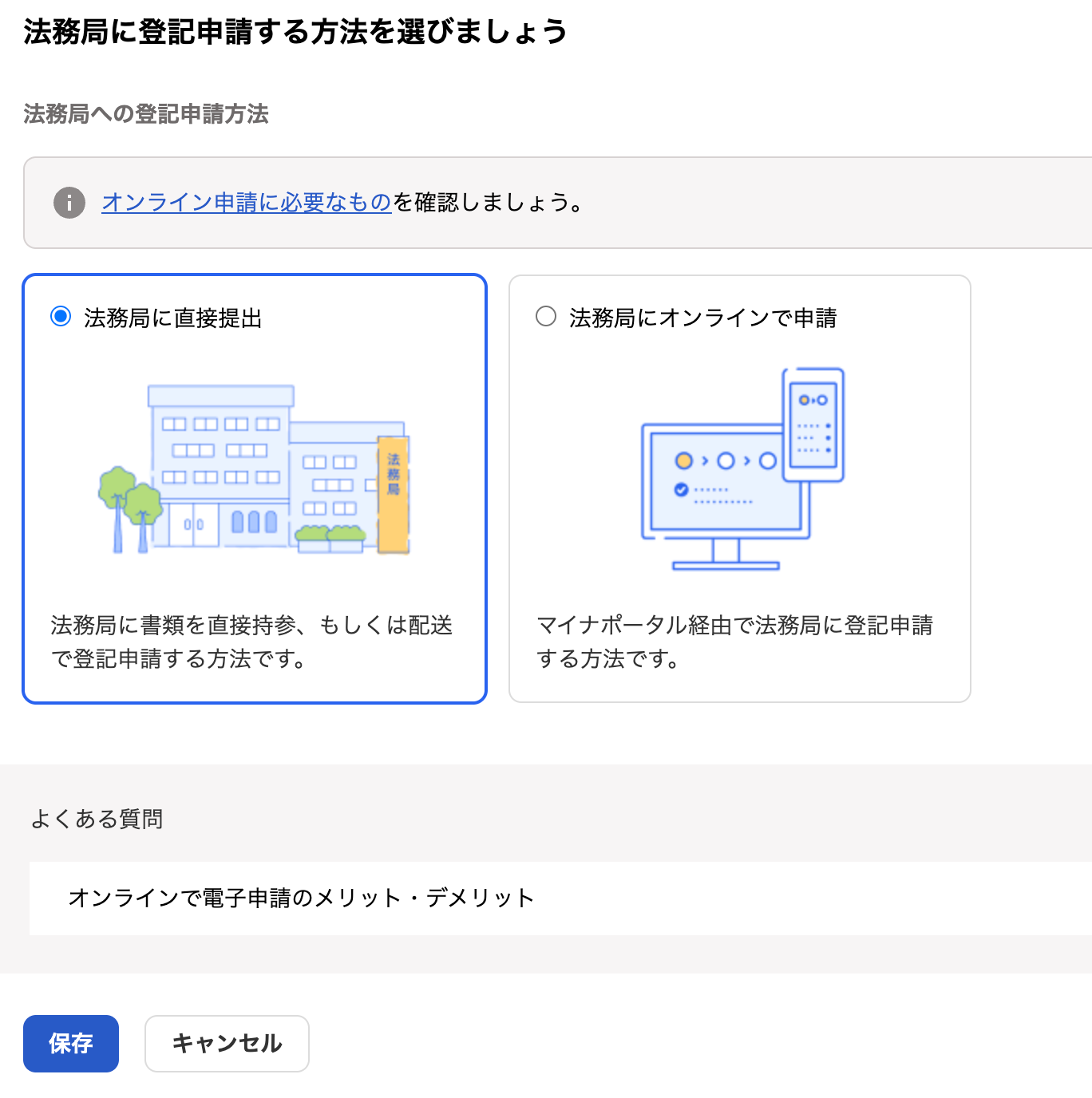Click the キャンセル button
Screen dimensions: 1092x1098
(227, 1044)
